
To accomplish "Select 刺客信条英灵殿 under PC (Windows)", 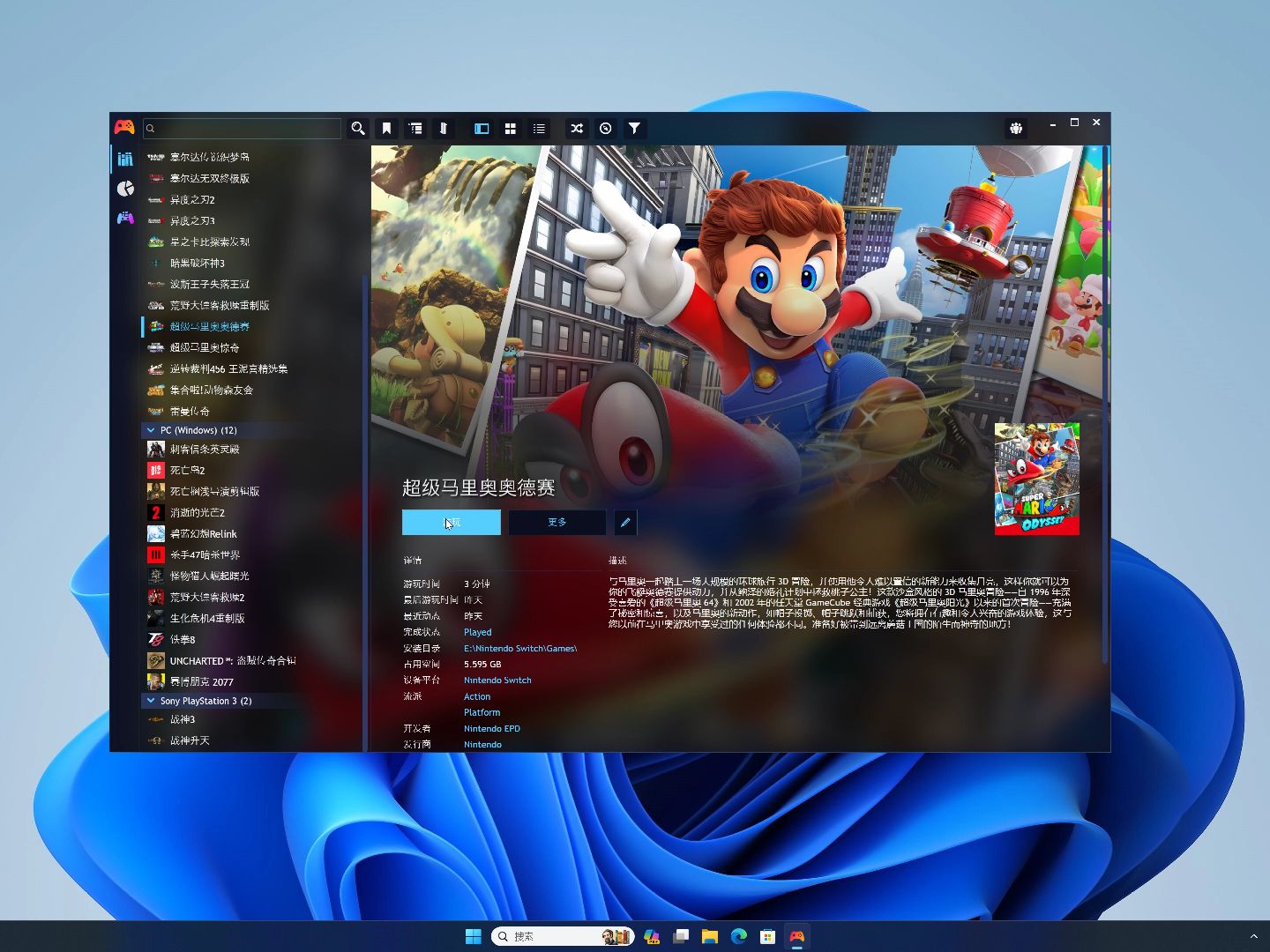I will click(x=251, y=449).
